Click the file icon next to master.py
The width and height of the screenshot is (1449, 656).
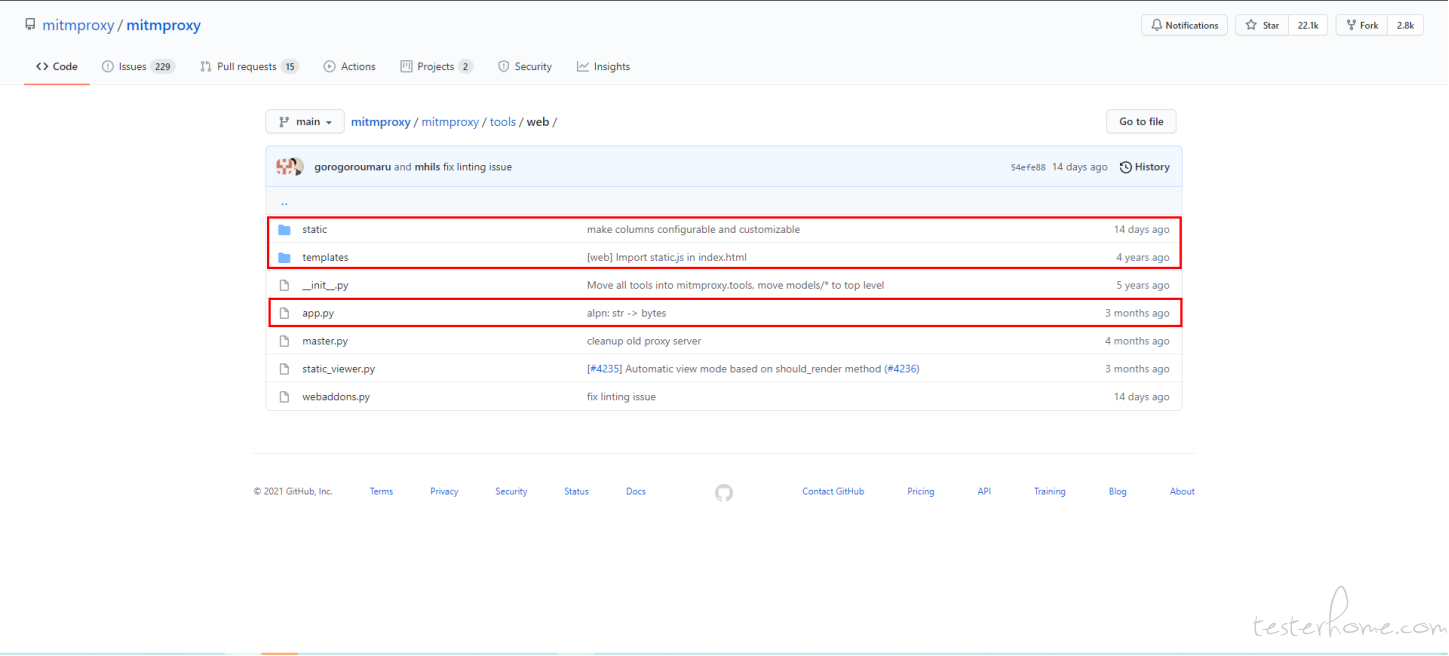(x=284, y=342)
